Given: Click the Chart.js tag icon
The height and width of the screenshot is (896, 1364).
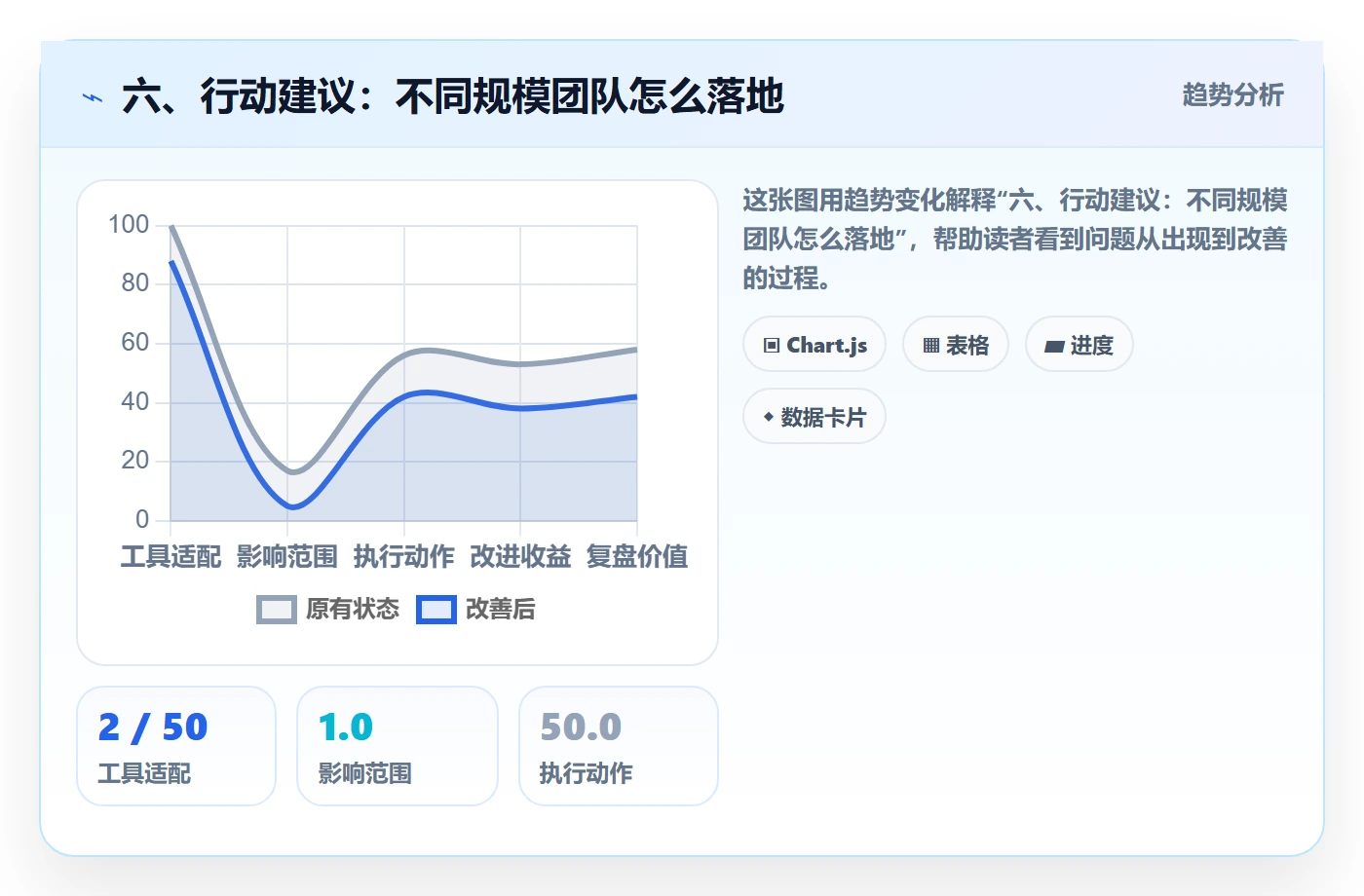Looking at the screenshot, I should click(772, 345).
